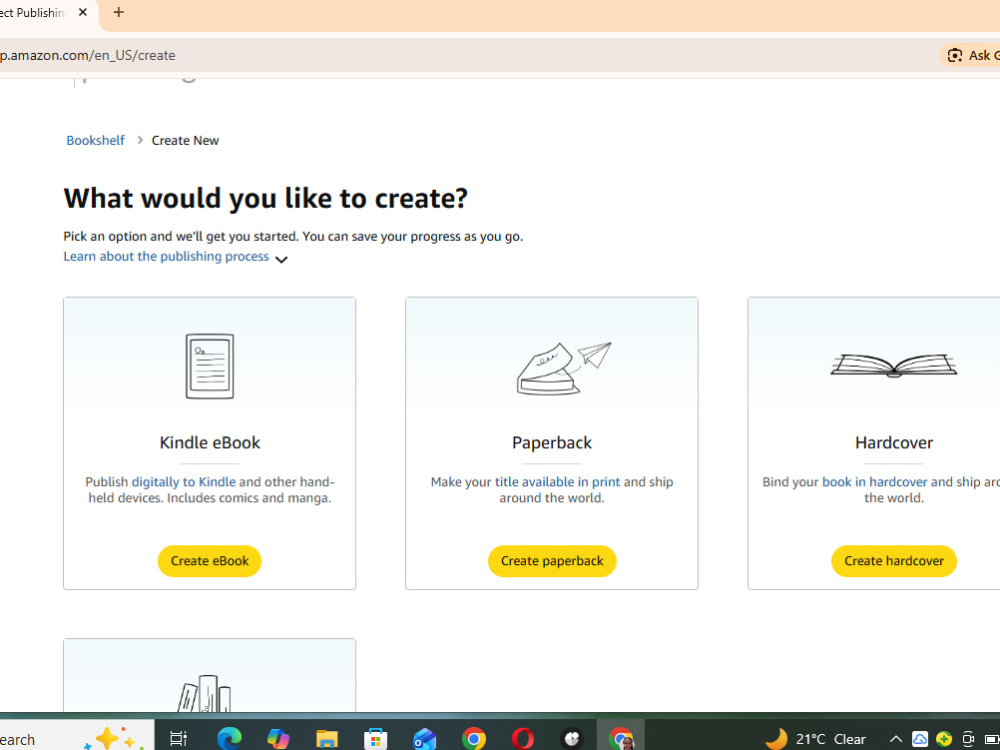
Task: Click the Create New breadcrumb text
Action: [185, 140]
